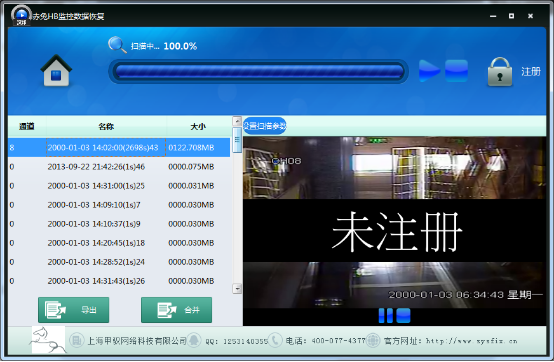Open the scan parameter settings button
This screenshot has width=554, height=362.
coord(265,126)
